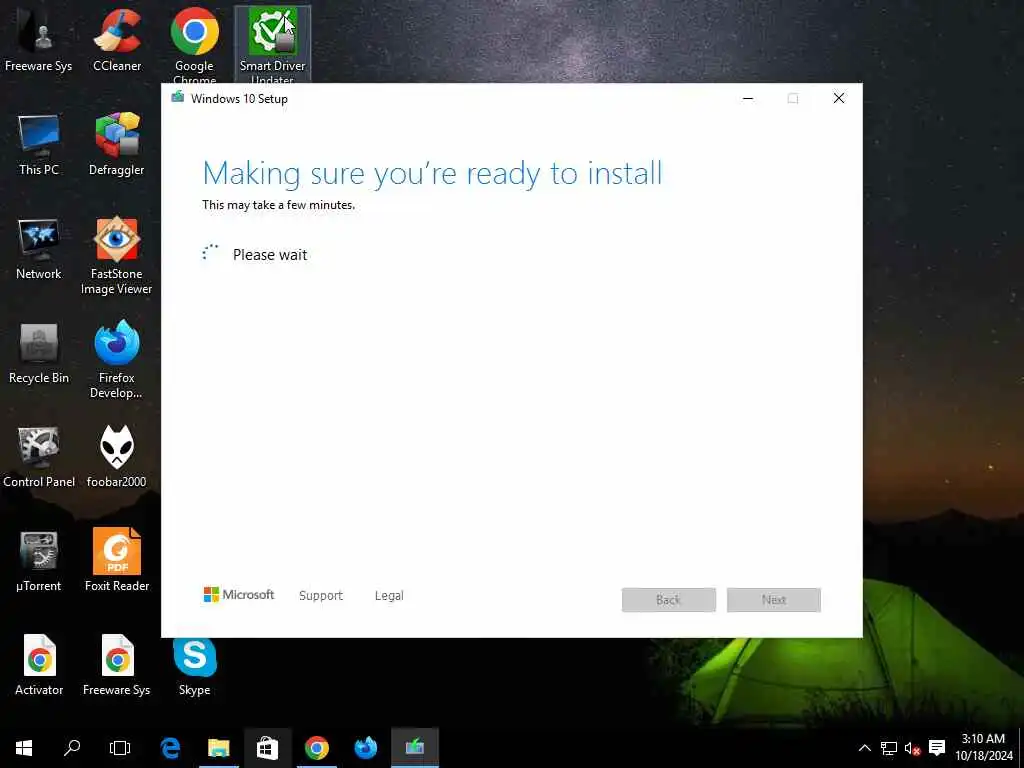Viewport: 1024px width, 768px height.
Task: Click the Next button in Setup
Action: tap(774, 600)
